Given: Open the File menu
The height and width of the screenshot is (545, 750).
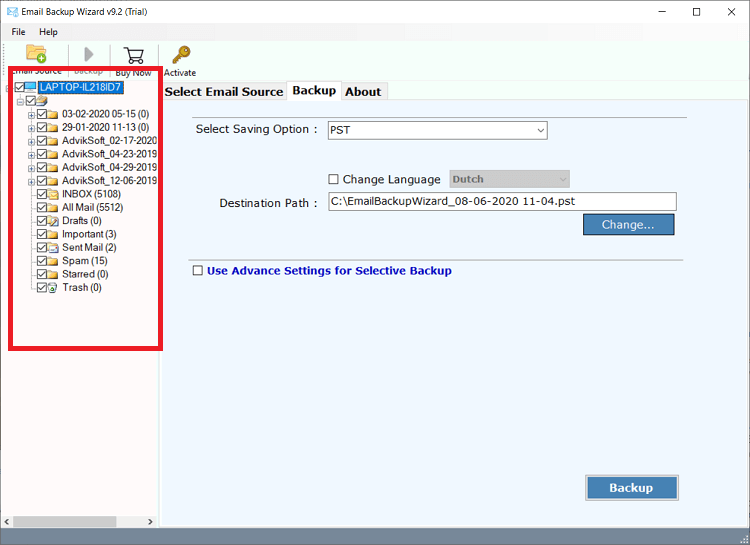Looking at the screenshot, I should coord(19,32).
